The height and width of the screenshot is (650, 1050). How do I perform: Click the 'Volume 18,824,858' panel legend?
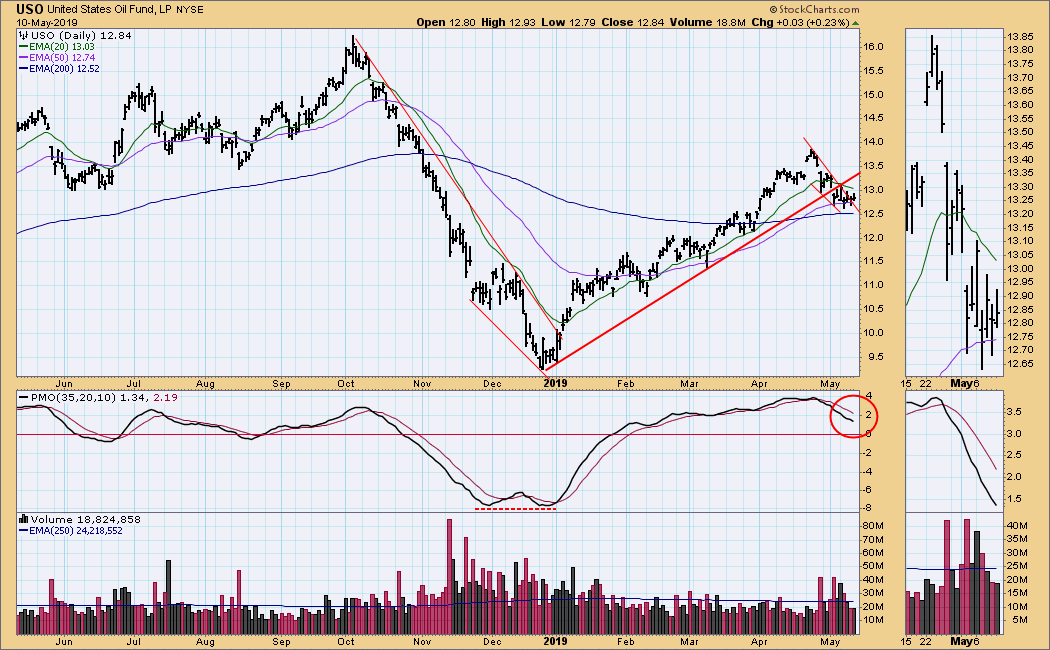point(80,519)
